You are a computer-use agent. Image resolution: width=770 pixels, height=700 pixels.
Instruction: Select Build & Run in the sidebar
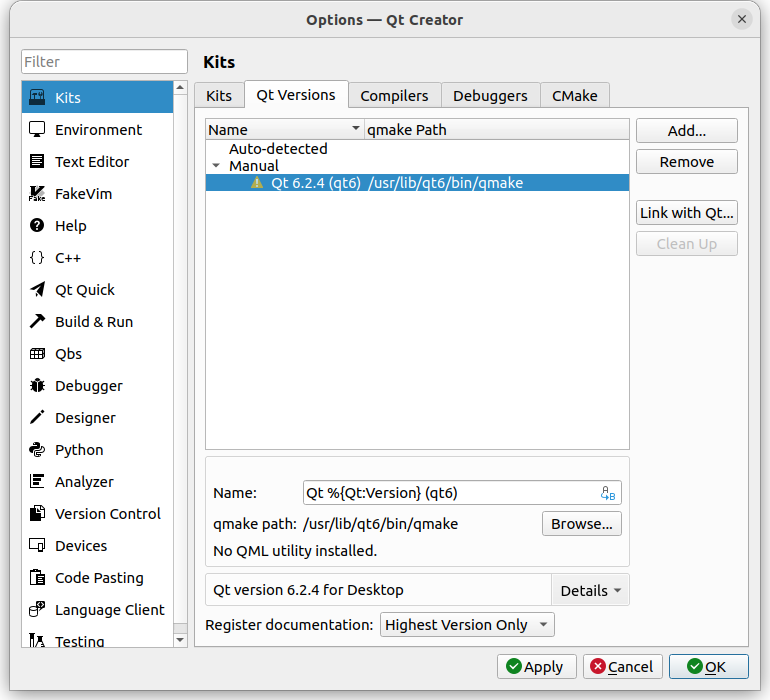point(97,322)
